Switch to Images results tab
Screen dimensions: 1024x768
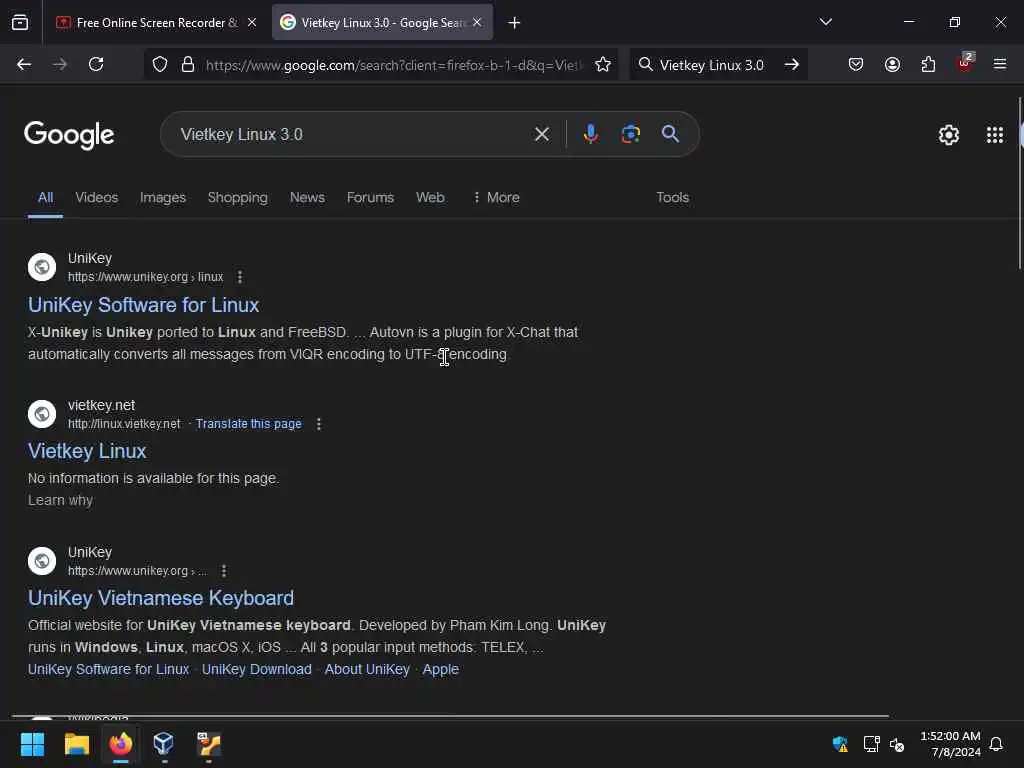(x=163, y=197)
